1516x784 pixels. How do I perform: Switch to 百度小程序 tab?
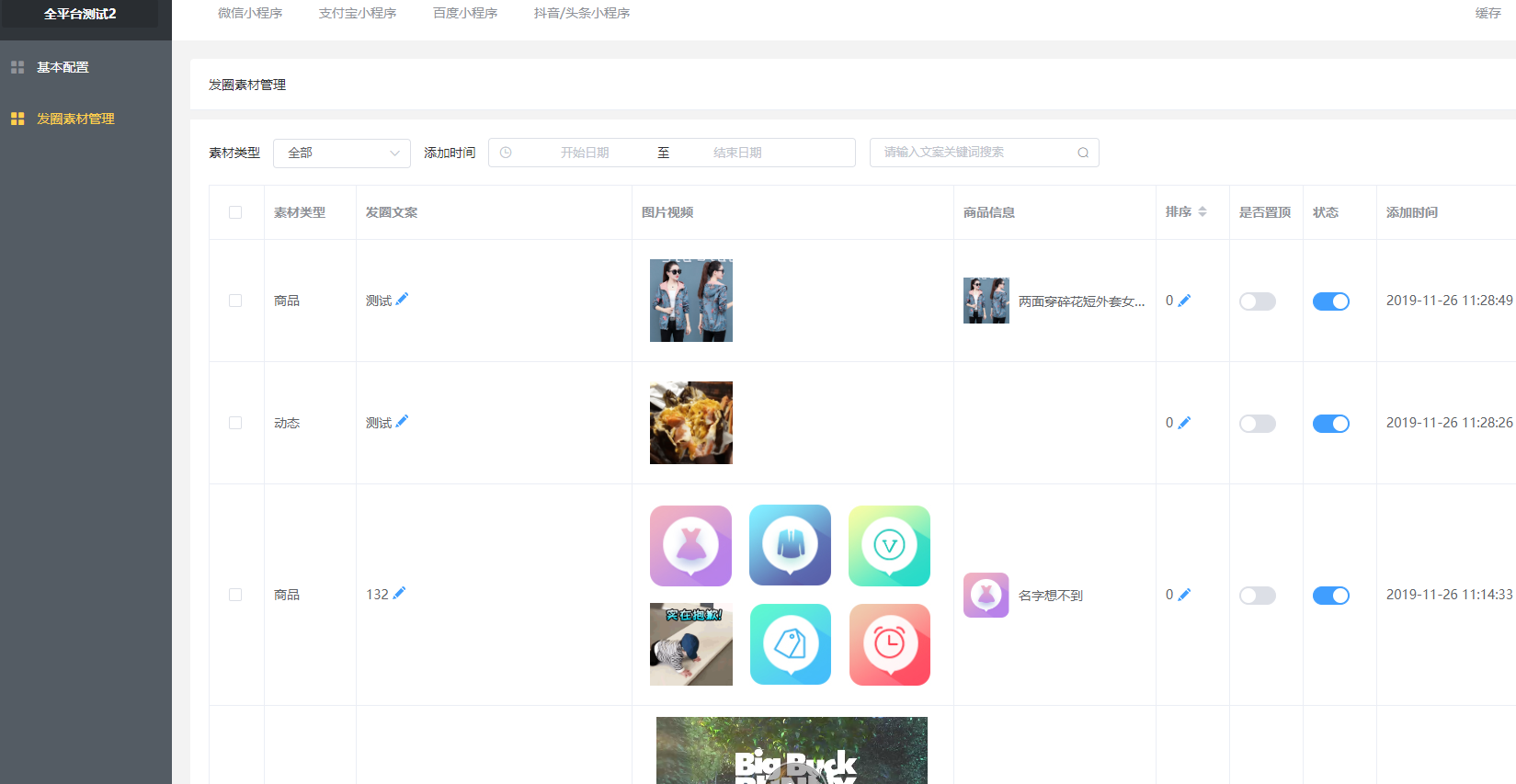(x=465, y=13)
